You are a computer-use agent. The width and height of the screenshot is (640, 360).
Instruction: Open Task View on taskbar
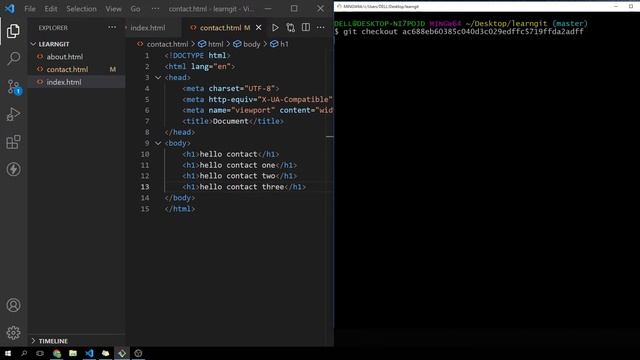tap(40, 353)
